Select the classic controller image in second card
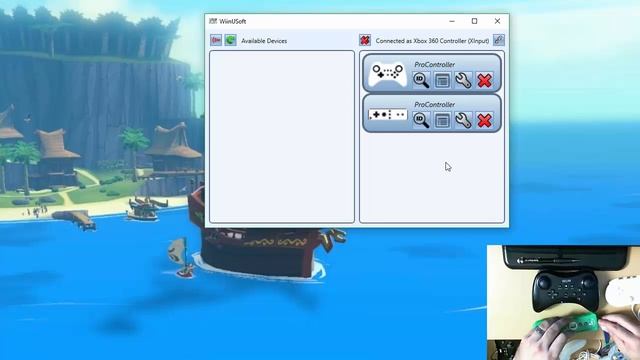Viewport: 640px width, 360px height. pyautogui.click(x=387, y=115)
